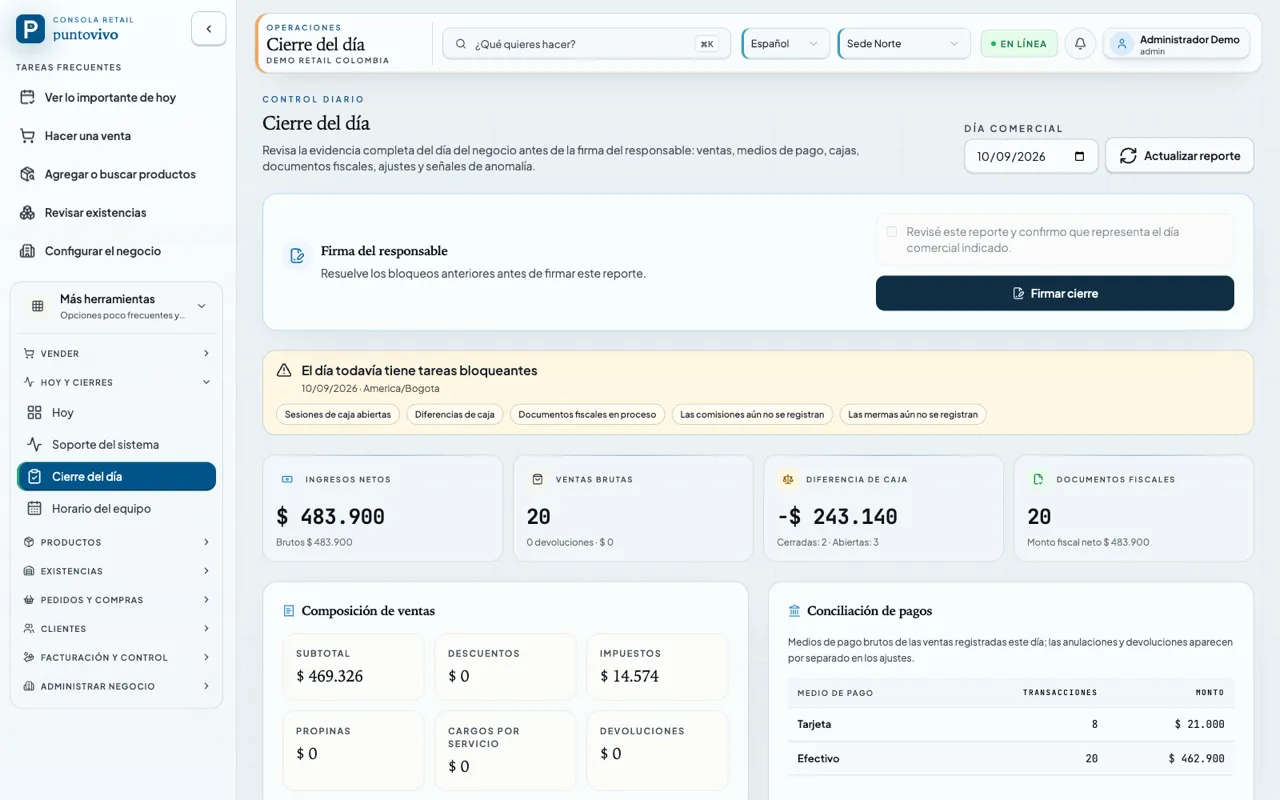This screenshot has width=1280, height=800.
Task: Click Actualizar reporte button
Action: tap(1179, 156)
